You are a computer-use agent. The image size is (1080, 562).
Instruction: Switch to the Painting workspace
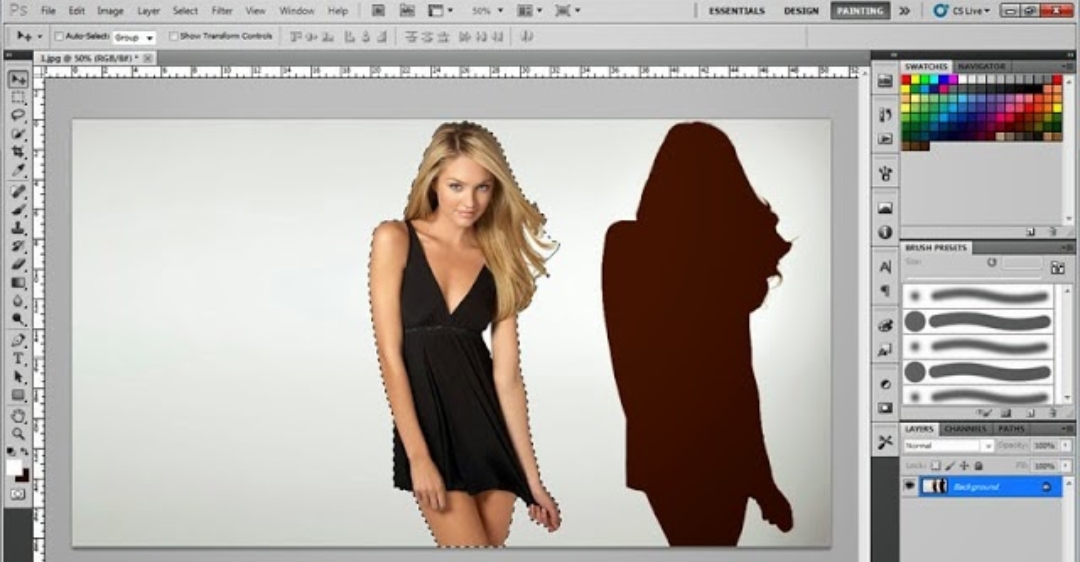click(x=859, y=11)
